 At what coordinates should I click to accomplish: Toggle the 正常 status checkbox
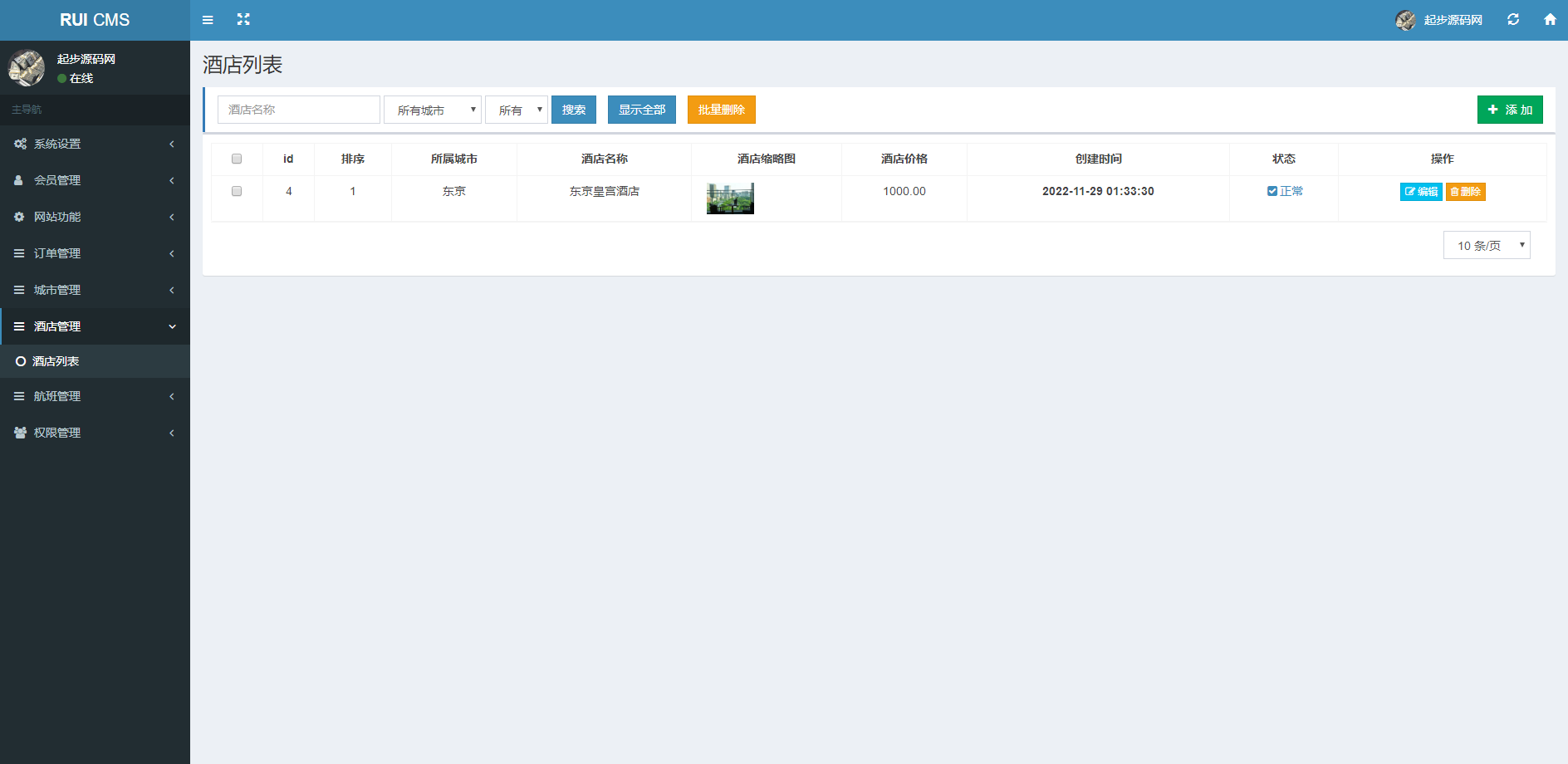tap(1272, 191)
